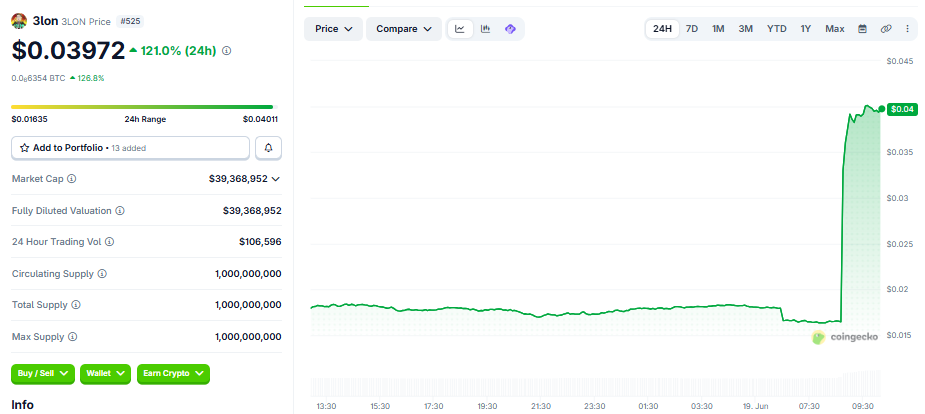Click the Fully Diluted Valuation info icon
The image size is (925, 414).
coord(119,211)
